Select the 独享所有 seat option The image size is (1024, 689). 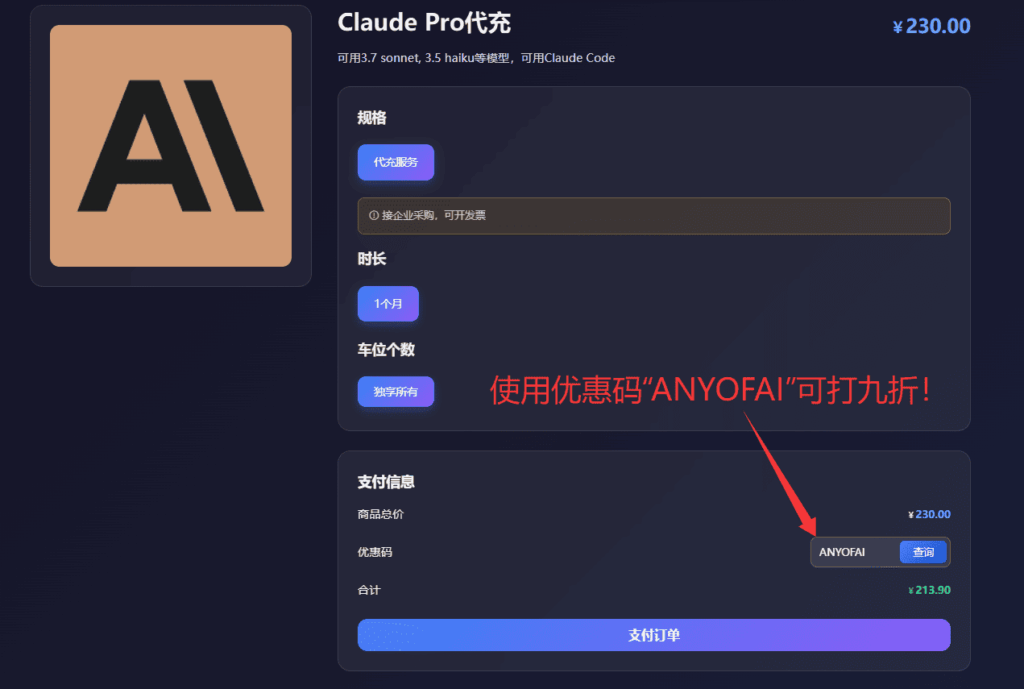tap(396, 392)
